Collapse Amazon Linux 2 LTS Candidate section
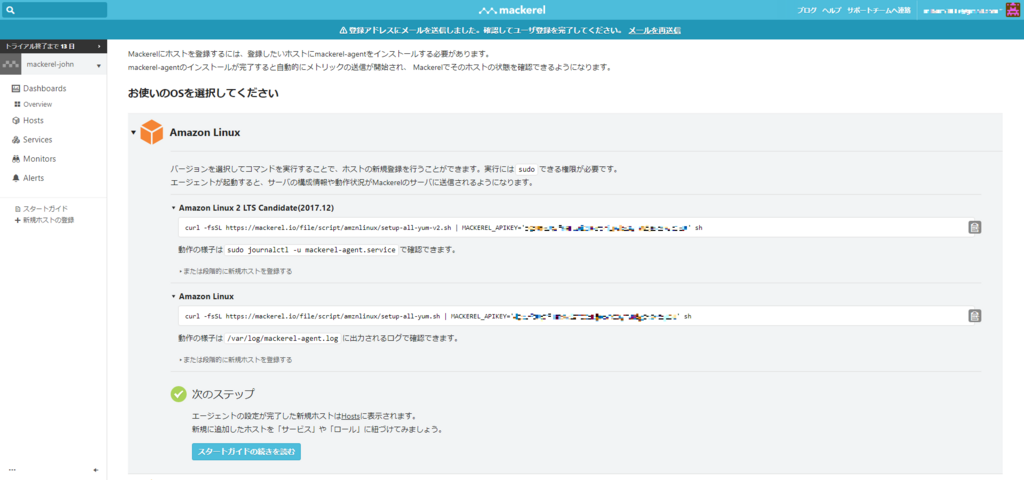 (x=173, y=208)
